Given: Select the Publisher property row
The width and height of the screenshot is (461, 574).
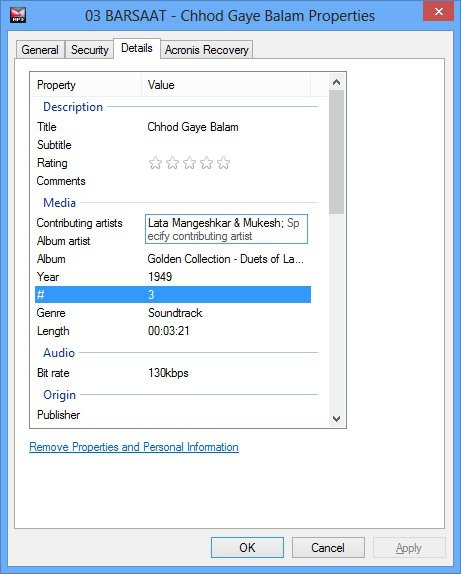Looking at the screenshot, I should (173, 415).
